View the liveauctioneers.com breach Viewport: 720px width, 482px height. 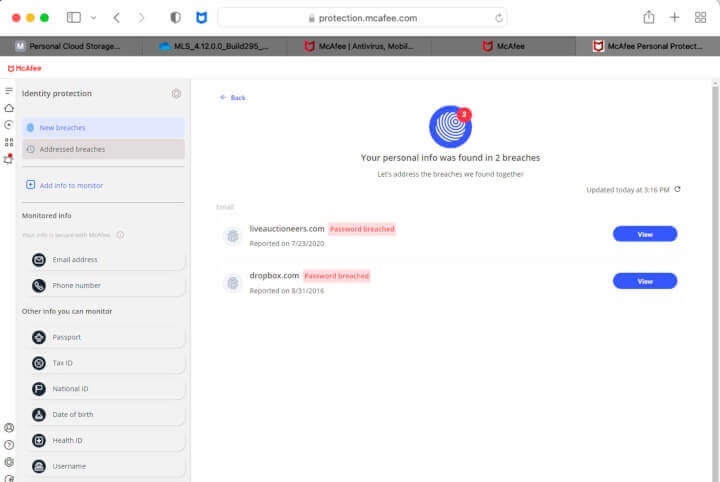pos(644,234)
